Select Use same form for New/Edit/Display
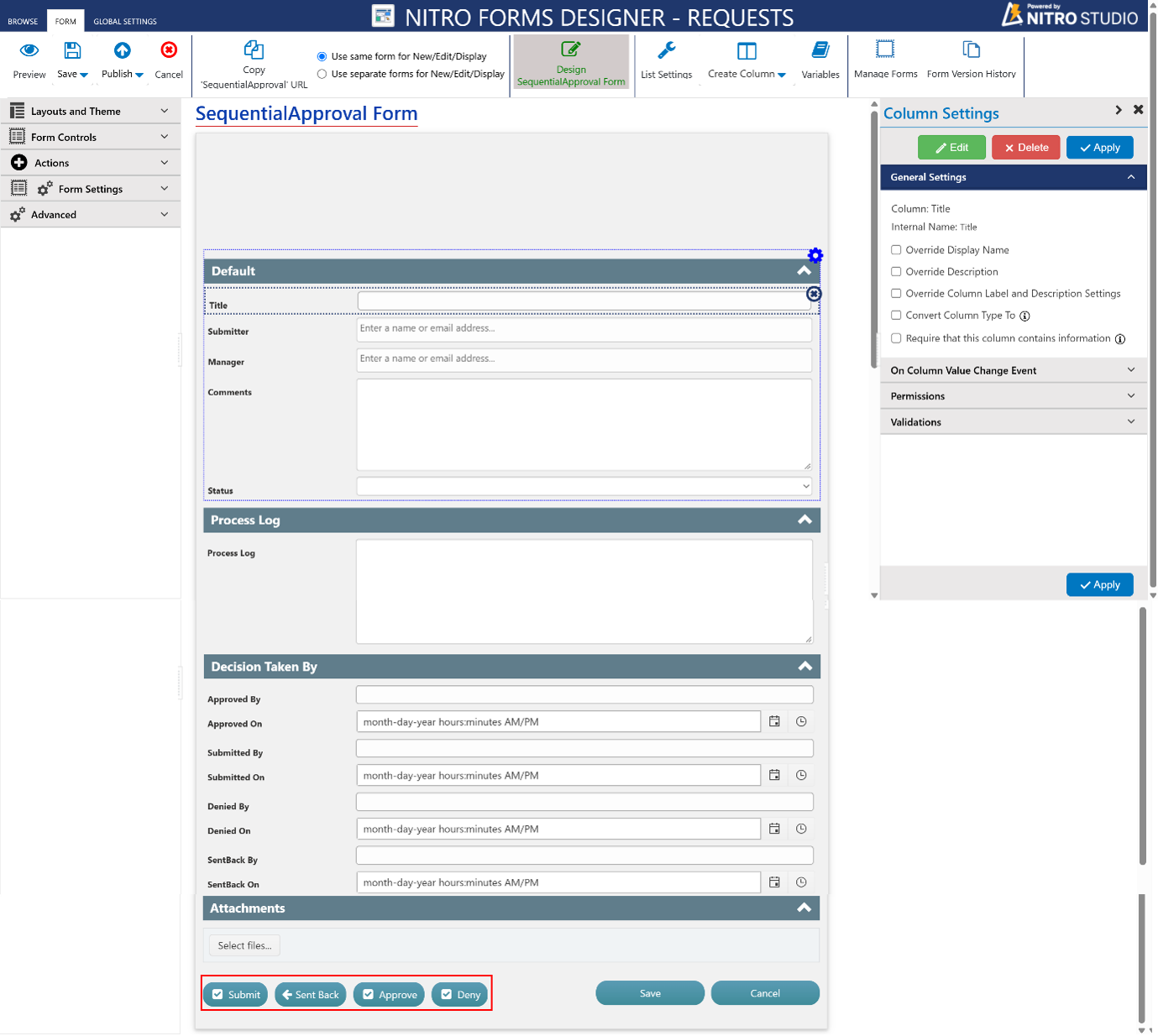The width and height of the screenshot is (1158, 1036). tap(322, 56)
